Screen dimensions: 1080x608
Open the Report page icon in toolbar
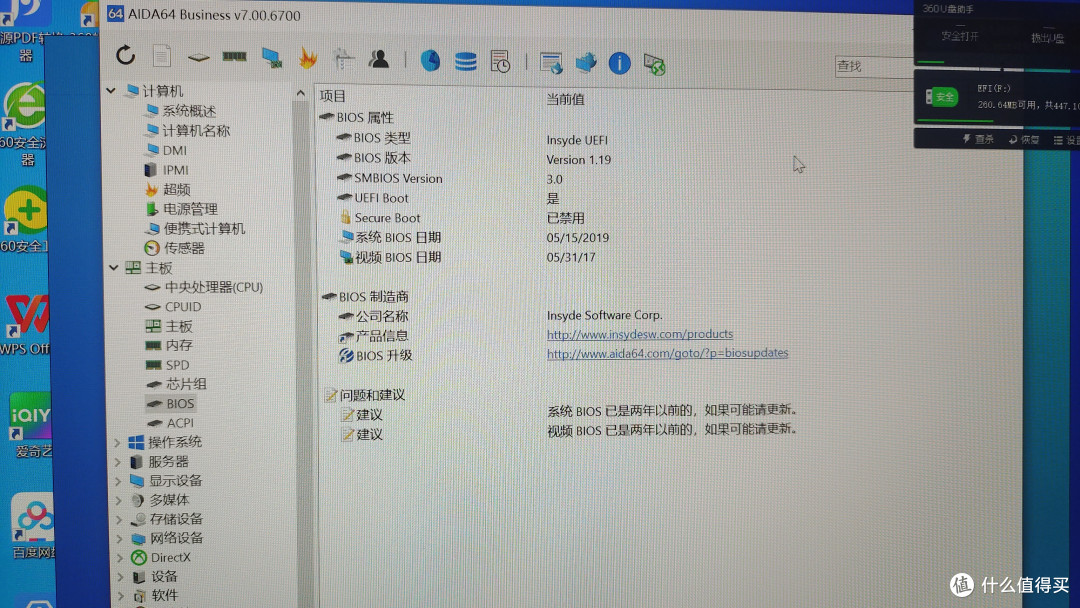[161, 56]
